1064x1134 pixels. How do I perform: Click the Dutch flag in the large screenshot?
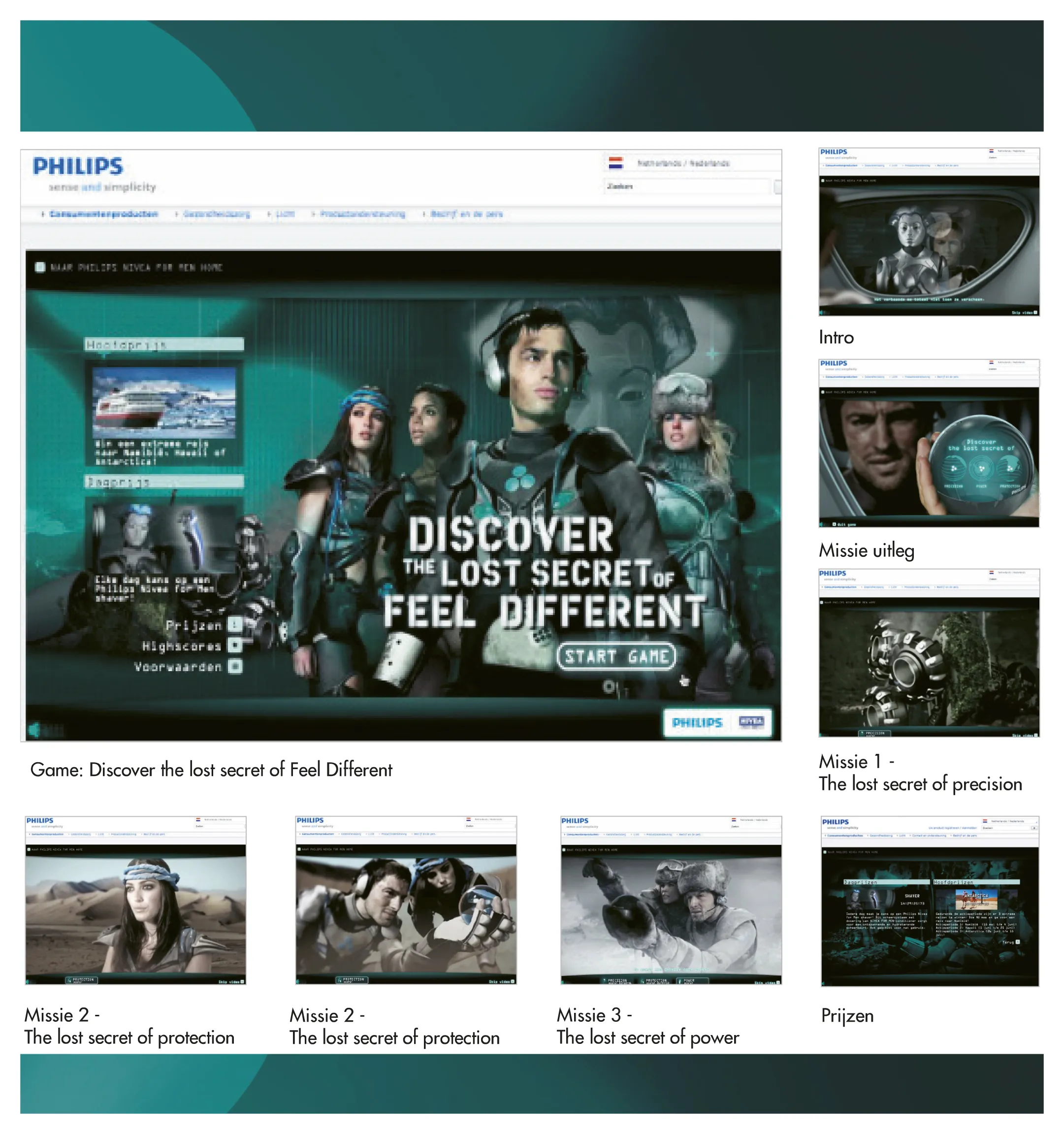(615, 162)
